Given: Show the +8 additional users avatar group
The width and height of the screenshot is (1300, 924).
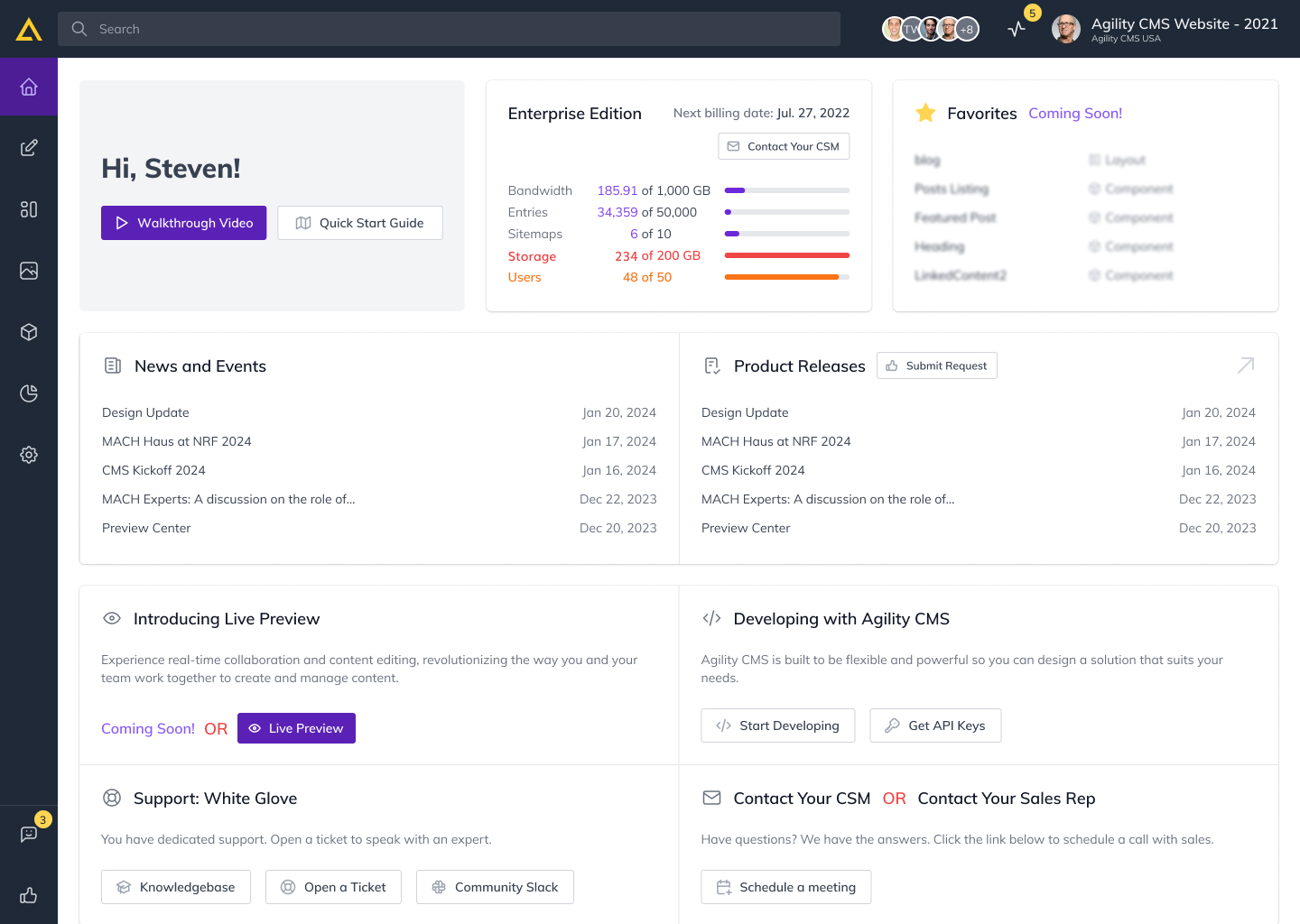Looking at the screenshot, I should click(x=967, y=29).
